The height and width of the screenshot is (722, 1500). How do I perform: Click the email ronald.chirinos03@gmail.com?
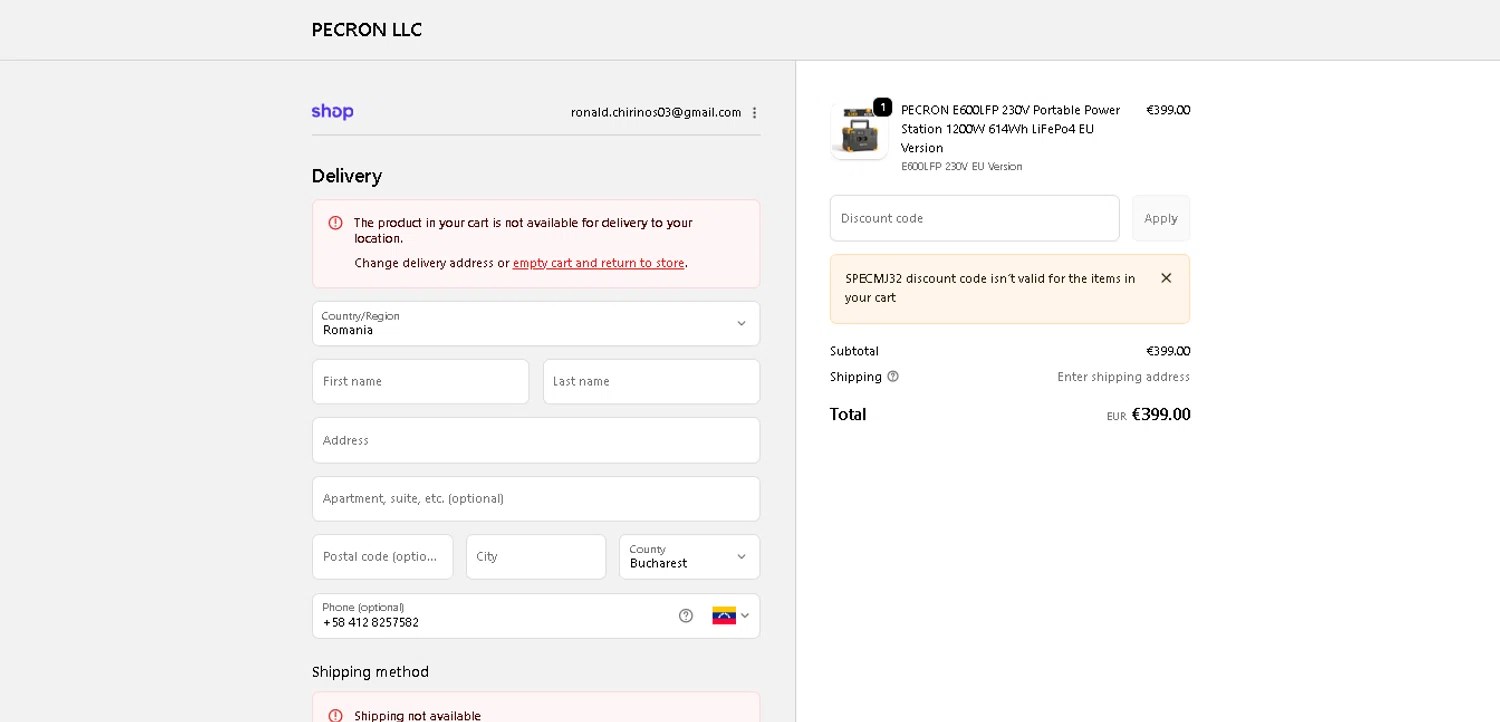(656, 113)
